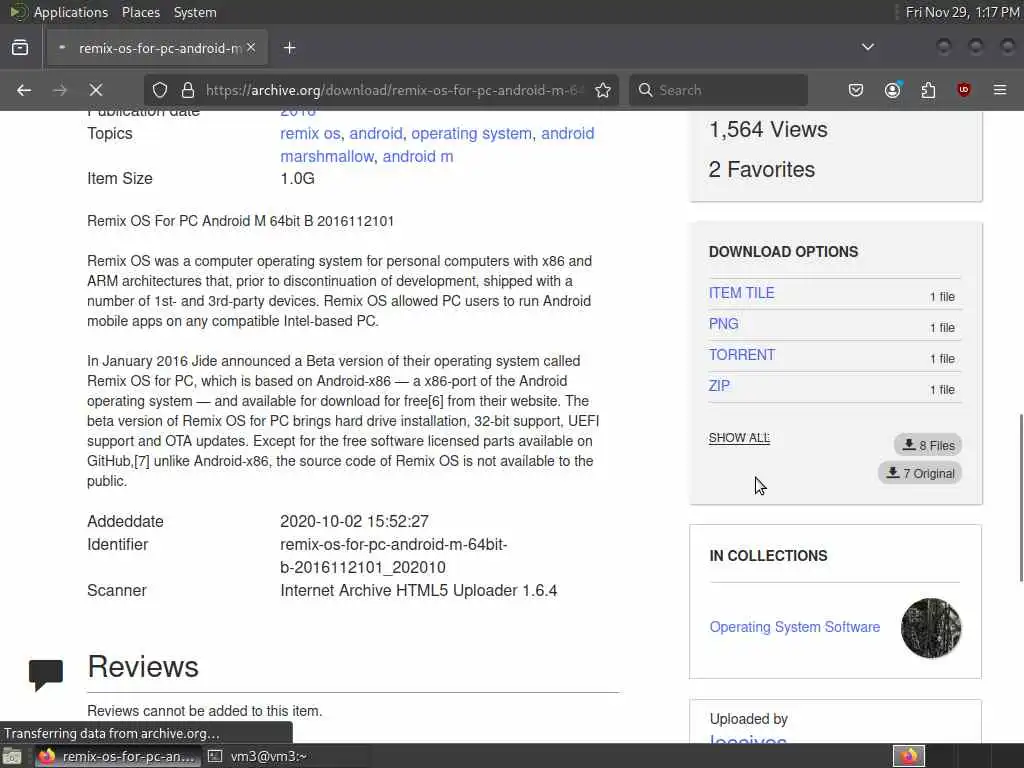Close the remix-os-for-pc tab
The image size is (1024, 768).
point(251,47)
